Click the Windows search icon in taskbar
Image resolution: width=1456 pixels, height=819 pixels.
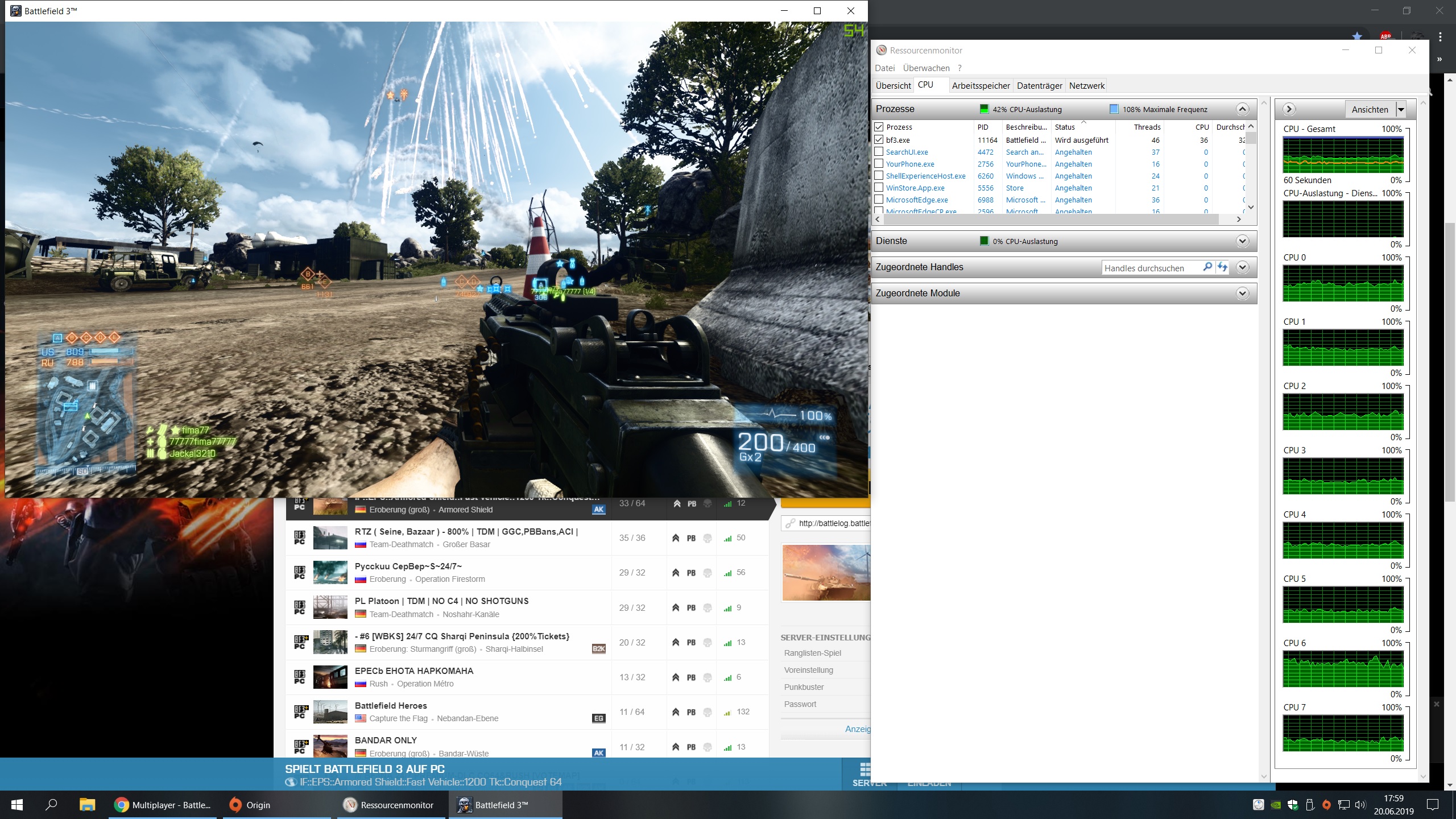(51, 805)
